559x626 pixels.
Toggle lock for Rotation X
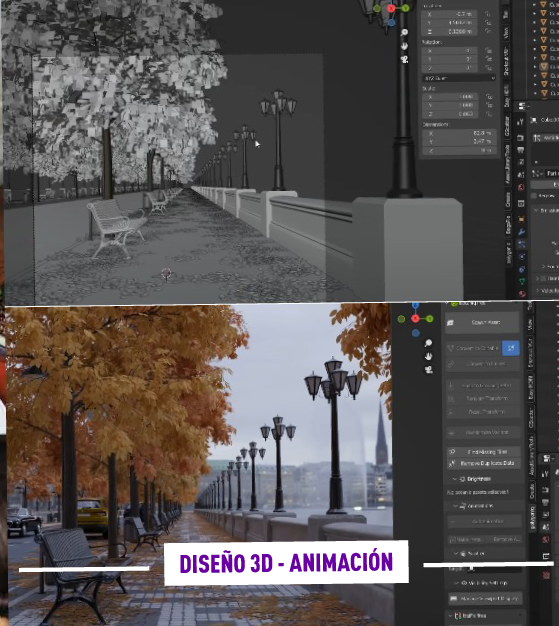[x=488, y=51]
